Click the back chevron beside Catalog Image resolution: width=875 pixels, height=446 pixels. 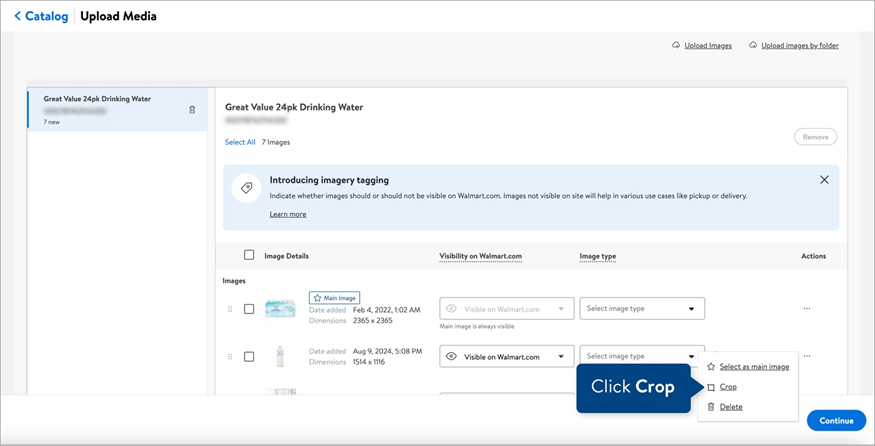tap(18, 16)
